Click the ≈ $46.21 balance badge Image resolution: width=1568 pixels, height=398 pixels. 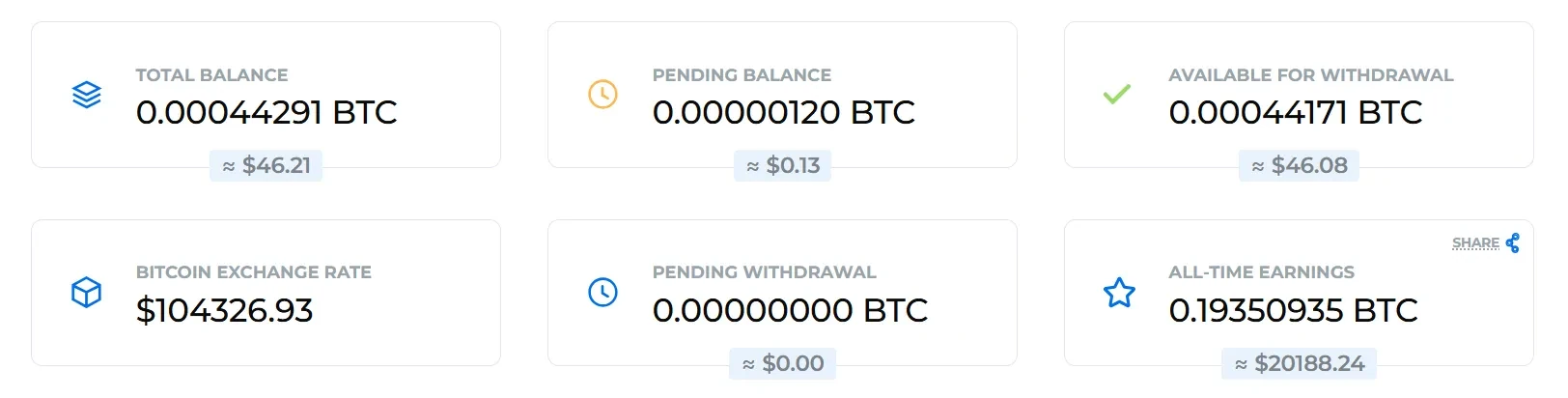pos(266,166)
